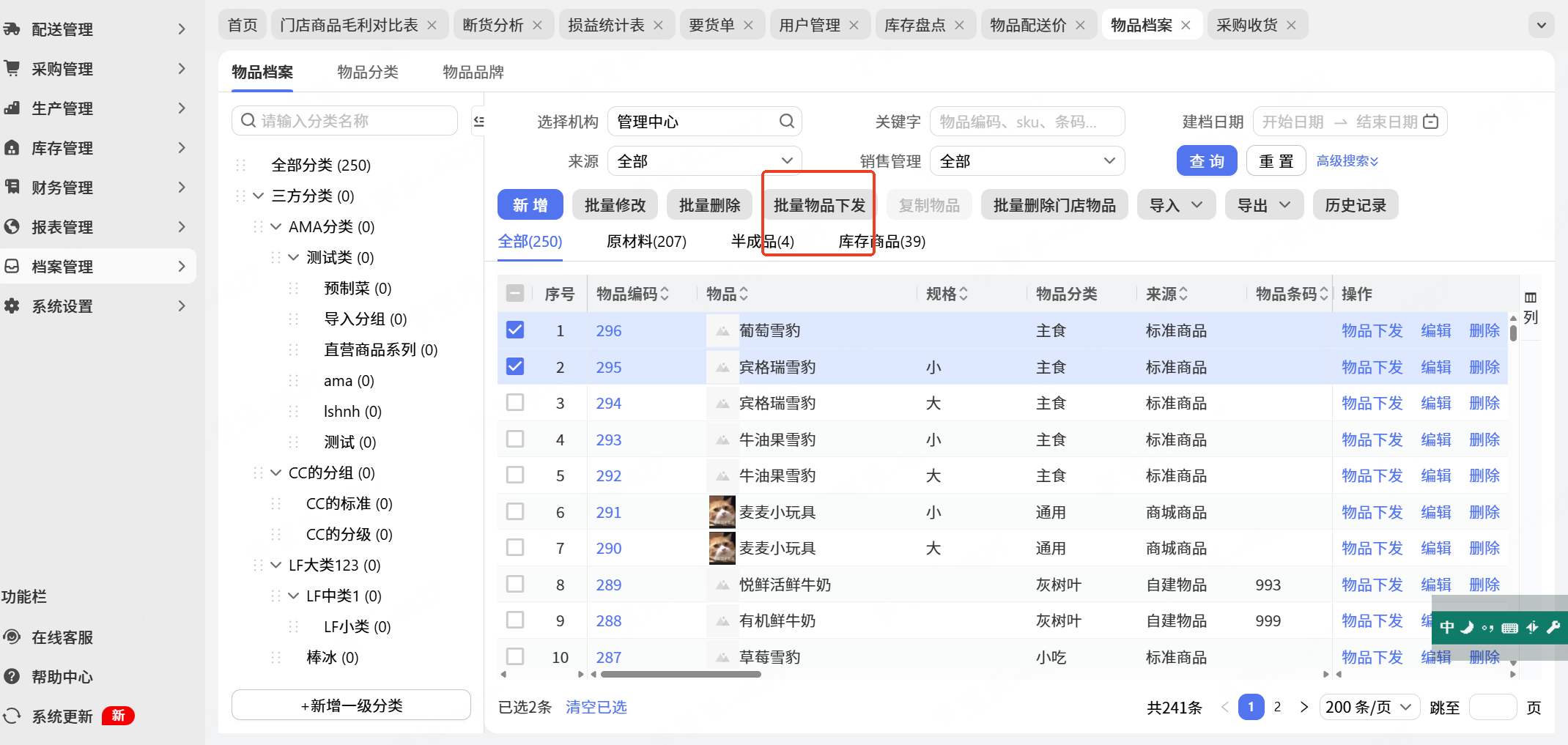
Task: Click the thumbnail of 麦麦小玩具 row 6
Action: [722, 512]
